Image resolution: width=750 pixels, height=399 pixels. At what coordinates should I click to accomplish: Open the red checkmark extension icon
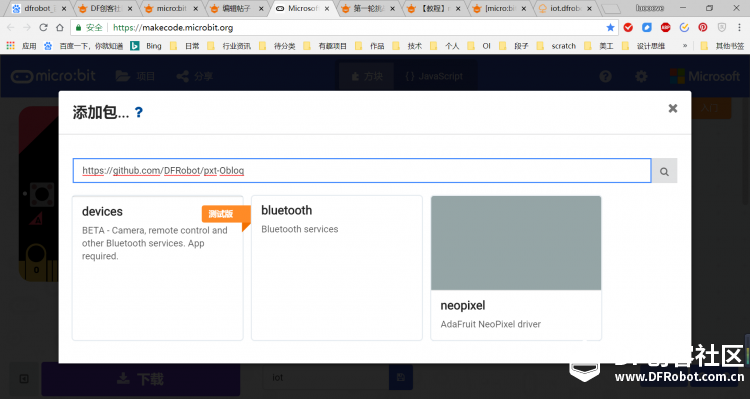[x=628, y=28]
